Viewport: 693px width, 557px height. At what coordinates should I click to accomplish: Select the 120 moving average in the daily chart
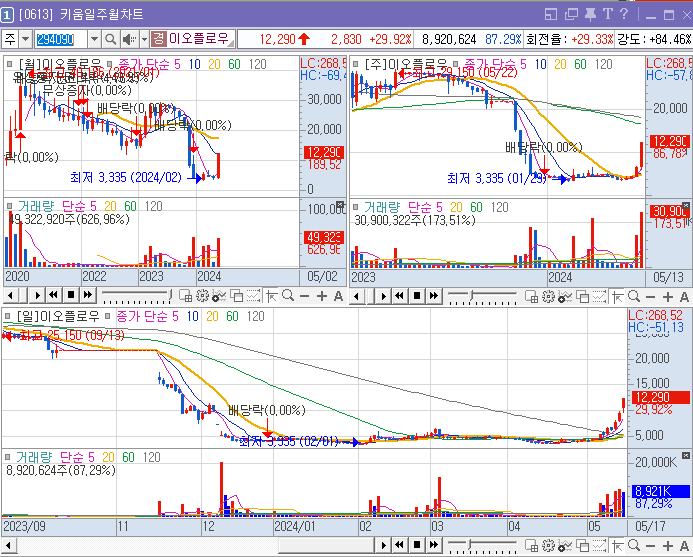(x=255, y=317)
